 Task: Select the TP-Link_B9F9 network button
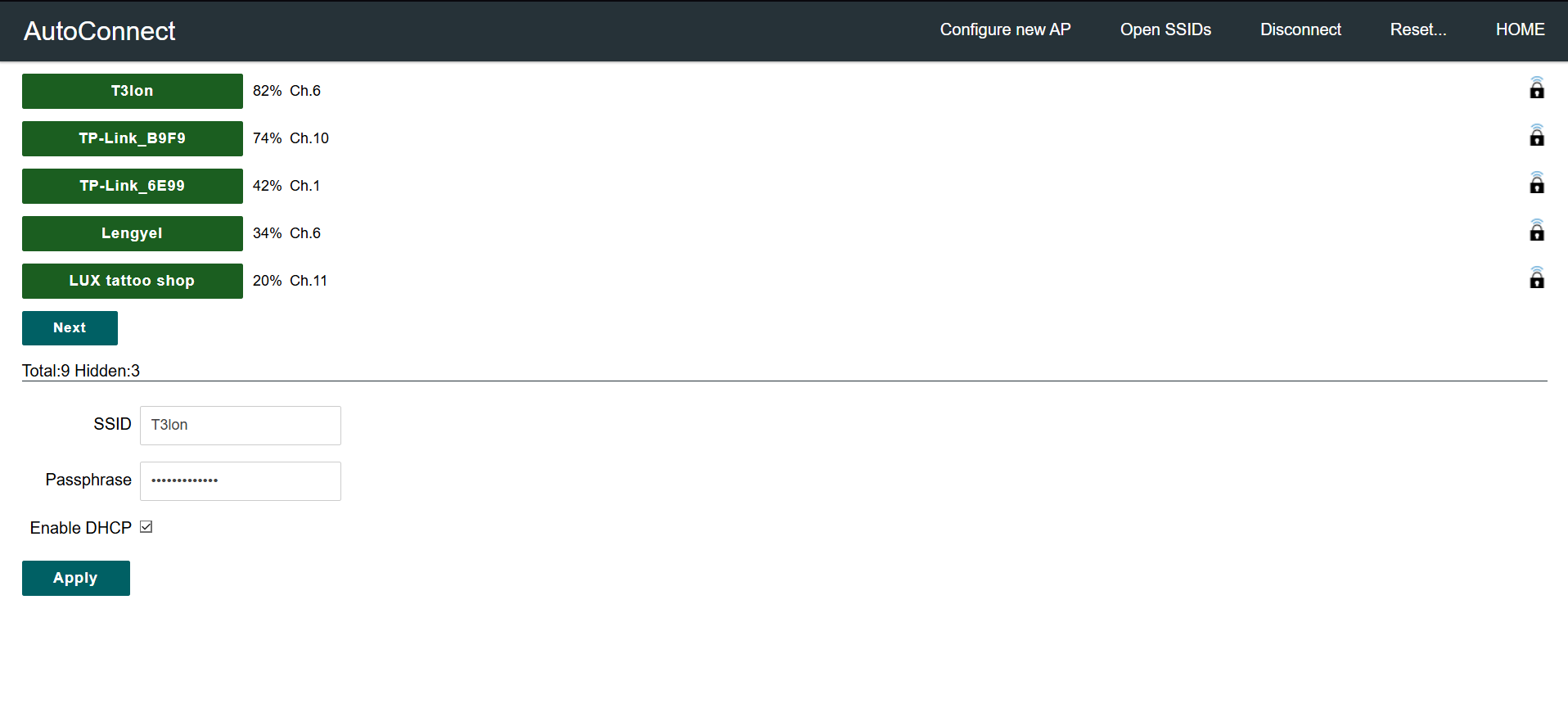(133, 138)
